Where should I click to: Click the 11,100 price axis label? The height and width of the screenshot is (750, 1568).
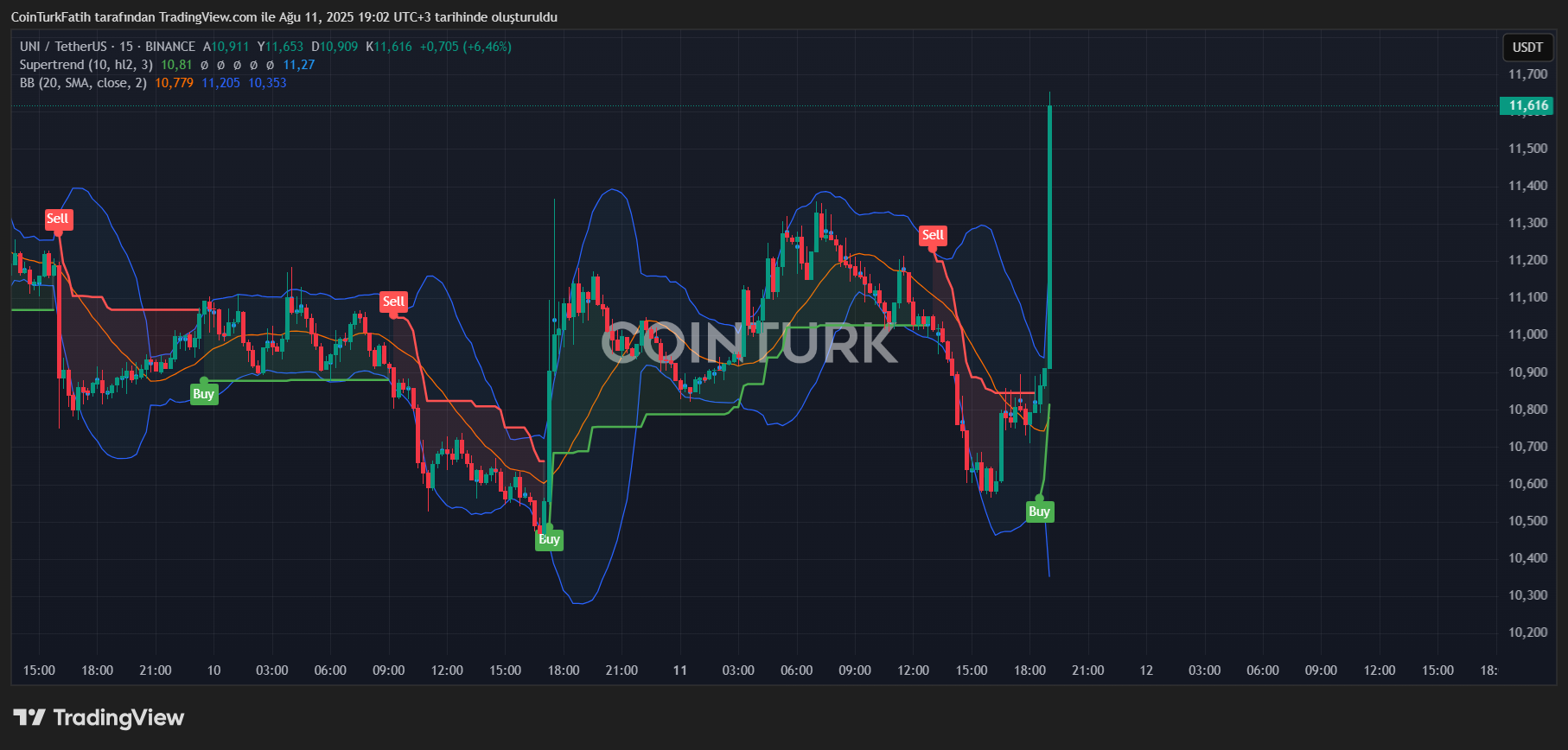(1528, 297)
